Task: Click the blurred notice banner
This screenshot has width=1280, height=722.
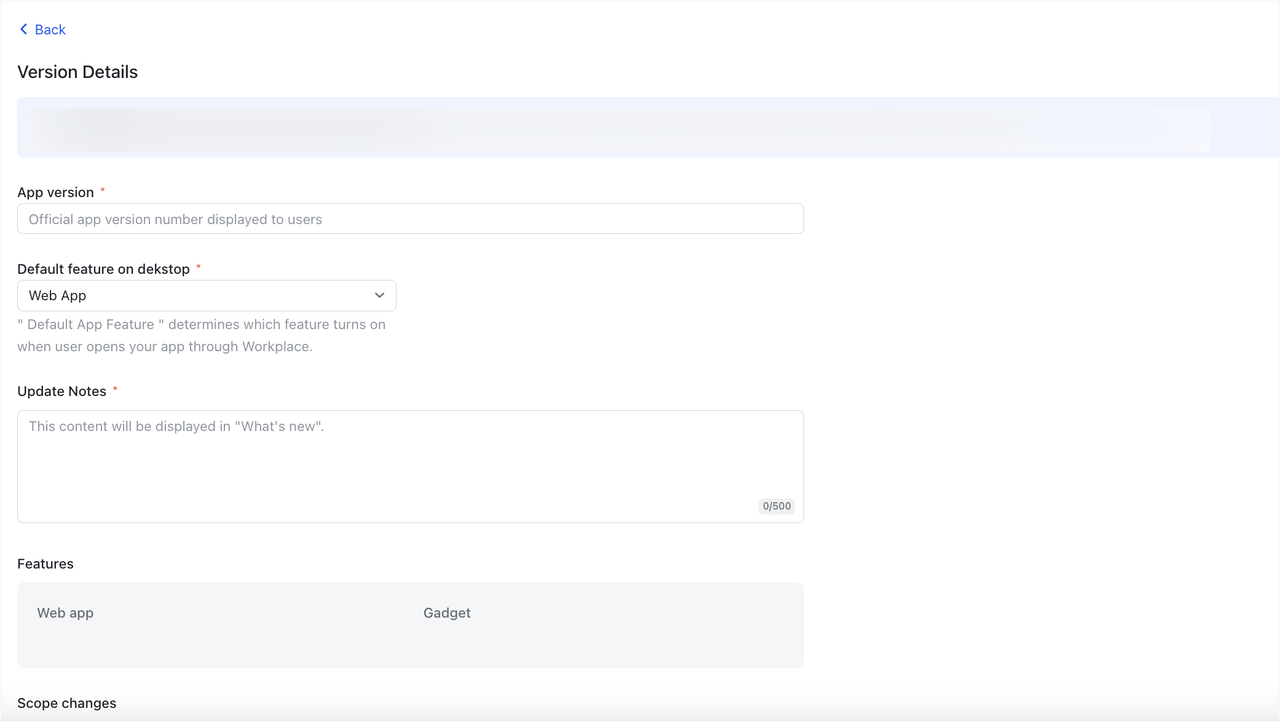Action: point(640,128)
